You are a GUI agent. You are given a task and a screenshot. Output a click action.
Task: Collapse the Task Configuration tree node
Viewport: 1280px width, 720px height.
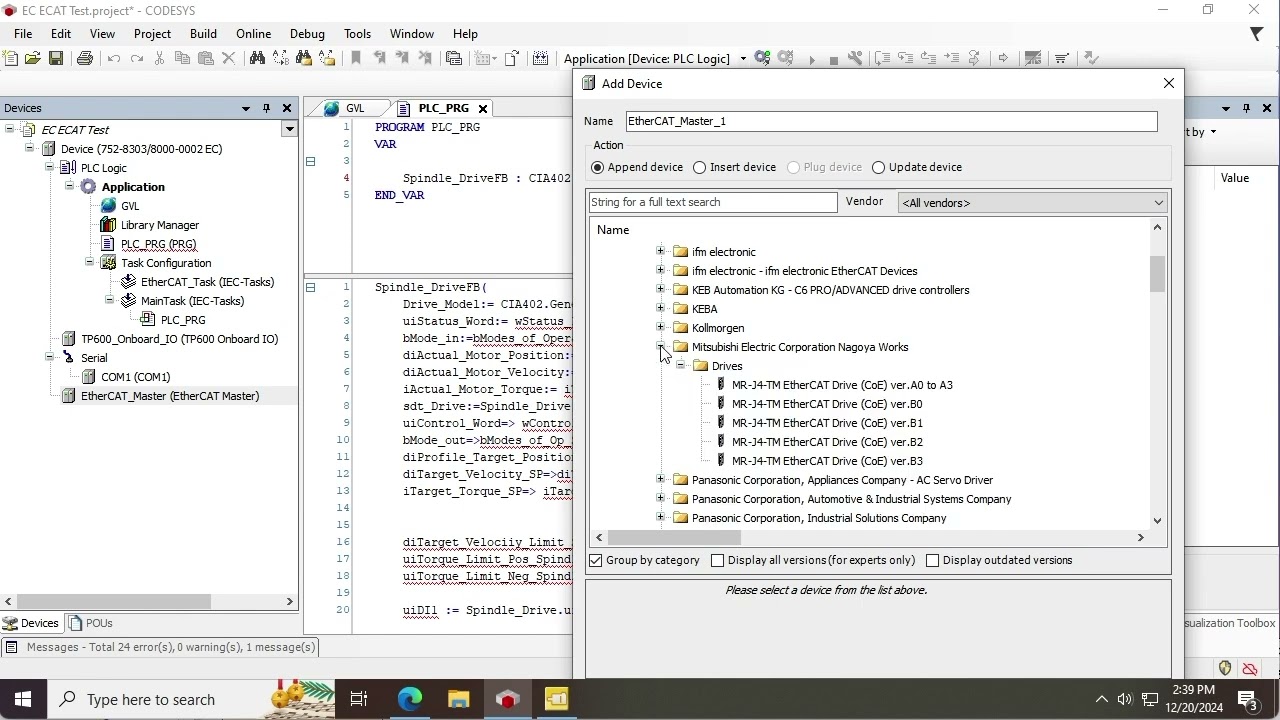tap(89, 263)
